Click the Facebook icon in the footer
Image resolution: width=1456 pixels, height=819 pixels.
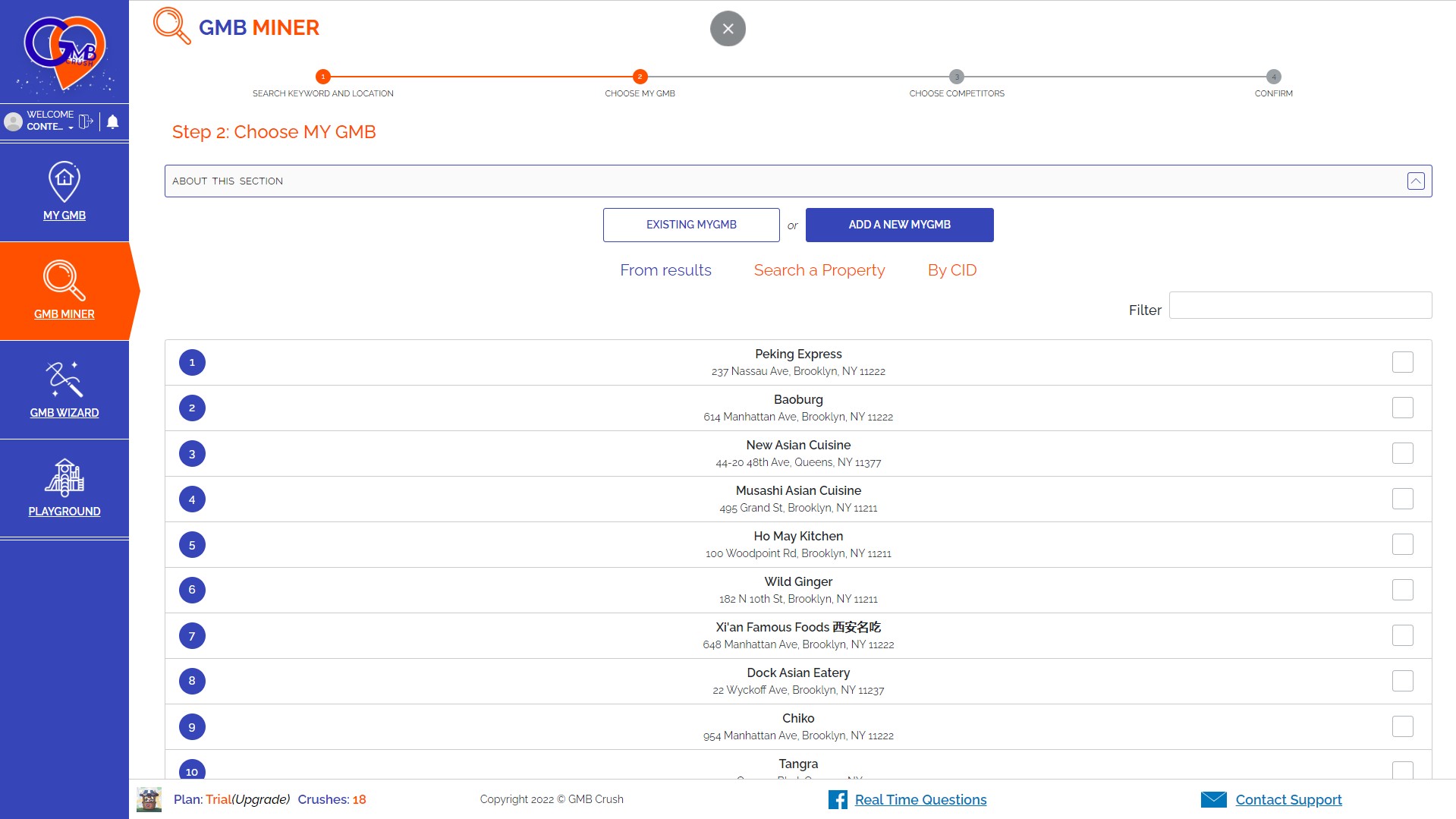coord(838,799)
